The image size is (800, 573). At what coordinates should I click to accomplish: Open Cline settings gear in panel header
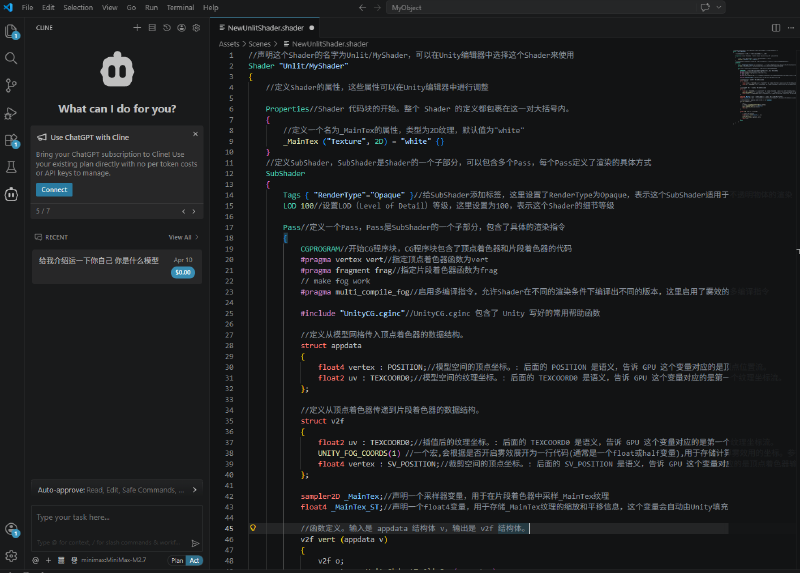[196, 27]
